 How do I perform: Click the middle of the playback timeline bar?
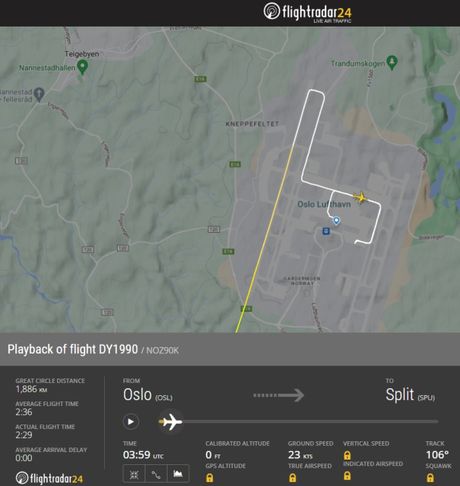299,422
